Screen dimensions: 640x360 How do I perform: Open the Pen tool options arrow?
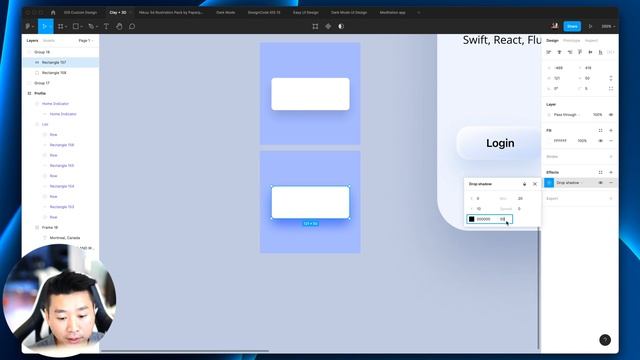(96, 27)
